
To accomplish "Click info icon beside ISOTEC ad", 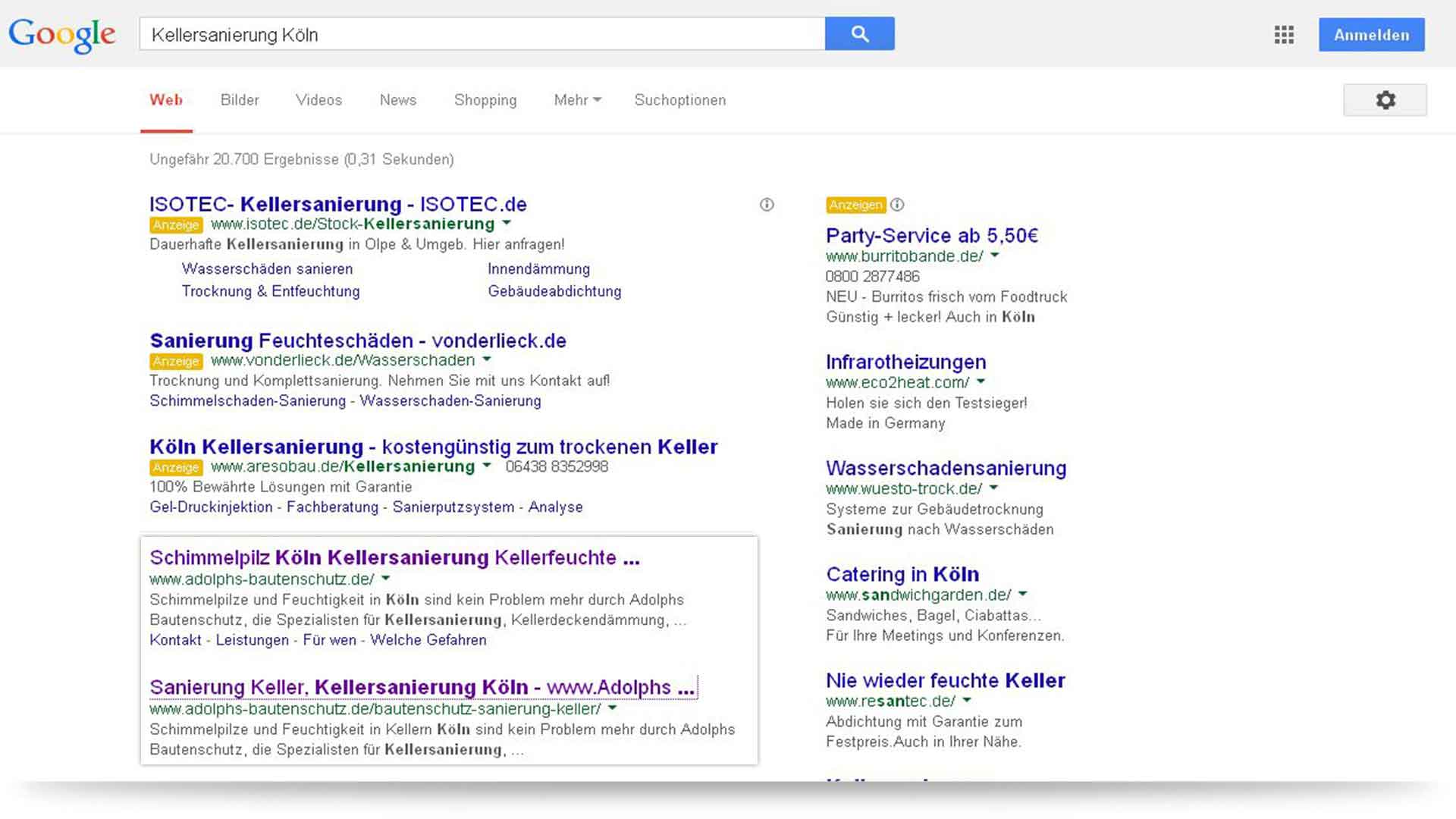I will tap(767, 205).
